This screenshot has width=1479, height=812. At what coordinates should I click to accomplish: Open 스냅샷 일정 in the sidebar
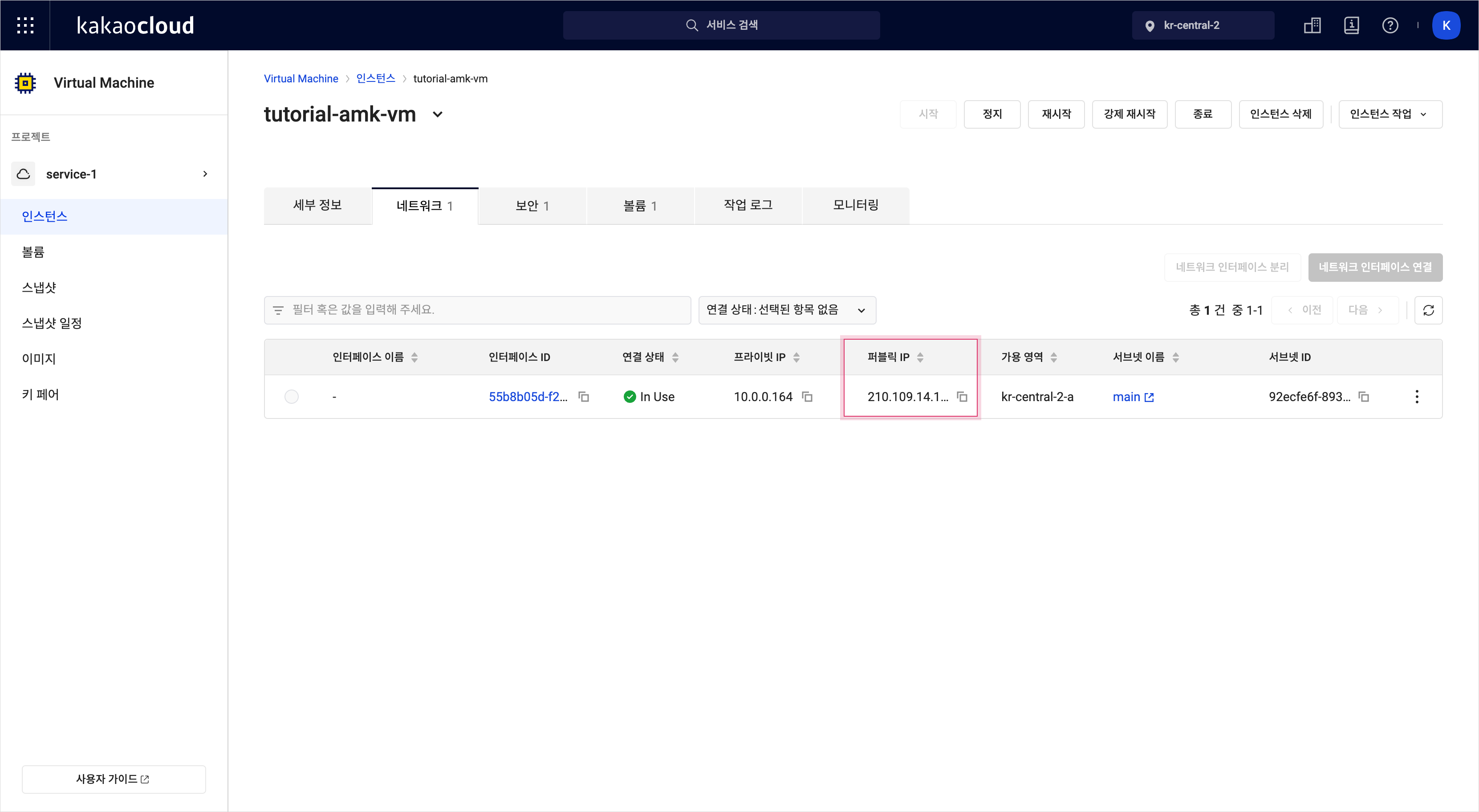(114, 323)
